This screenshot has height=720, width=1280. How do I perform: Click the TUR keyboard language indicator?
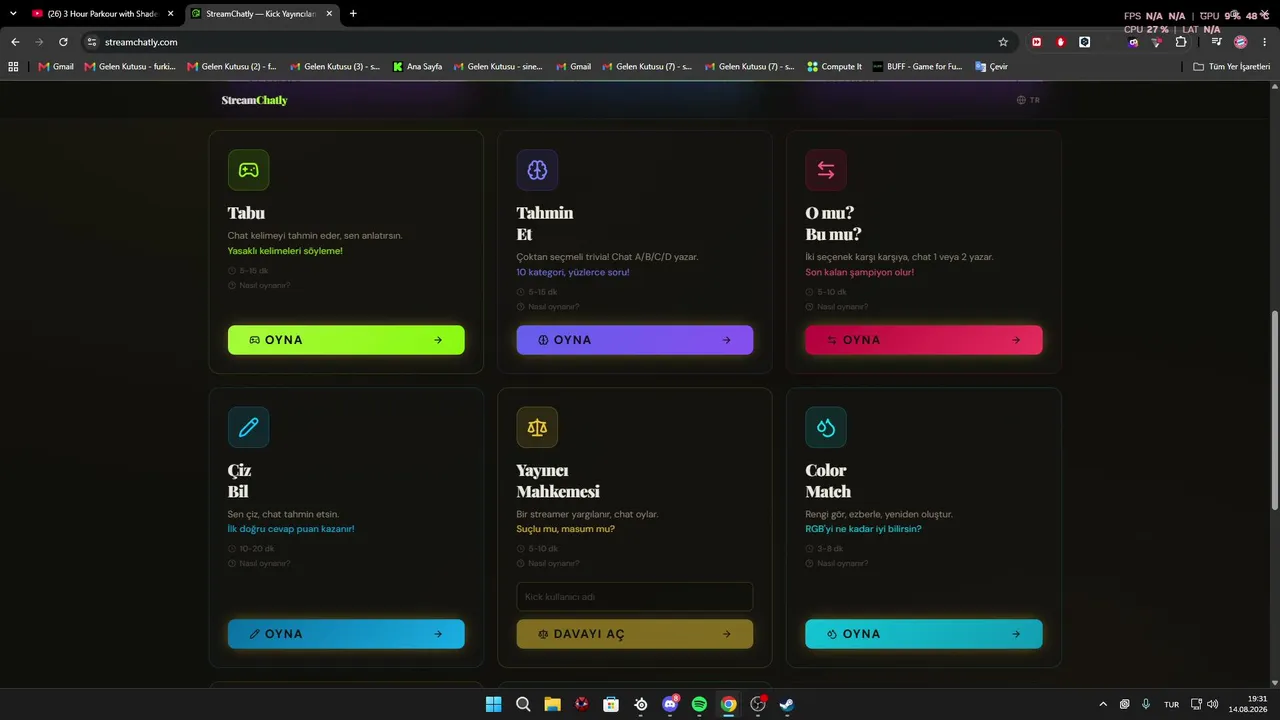click(x=1171, y=705)
